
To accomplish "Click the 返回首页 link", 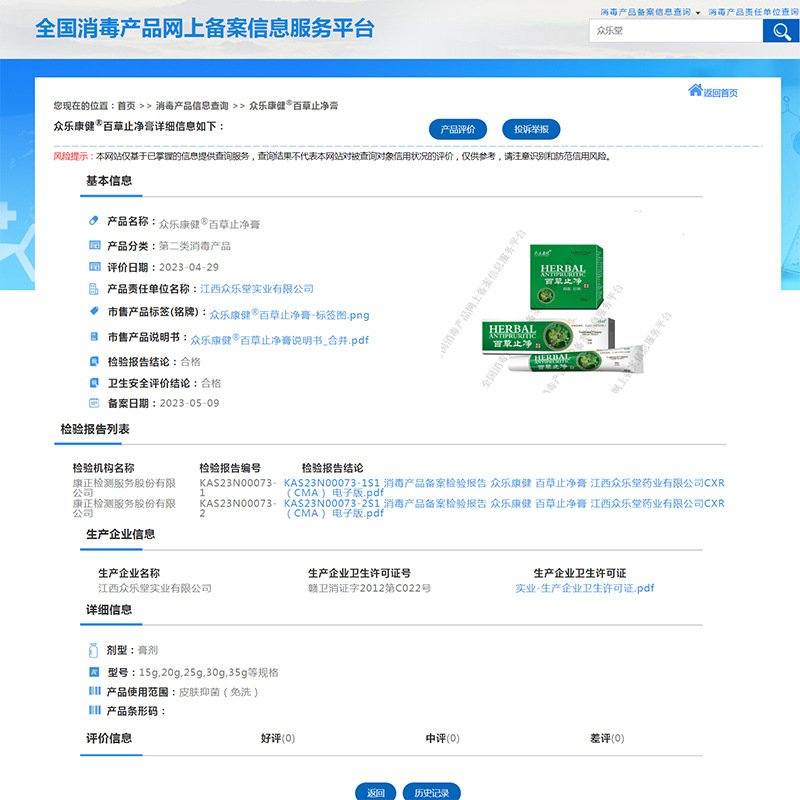I will 720,92.
